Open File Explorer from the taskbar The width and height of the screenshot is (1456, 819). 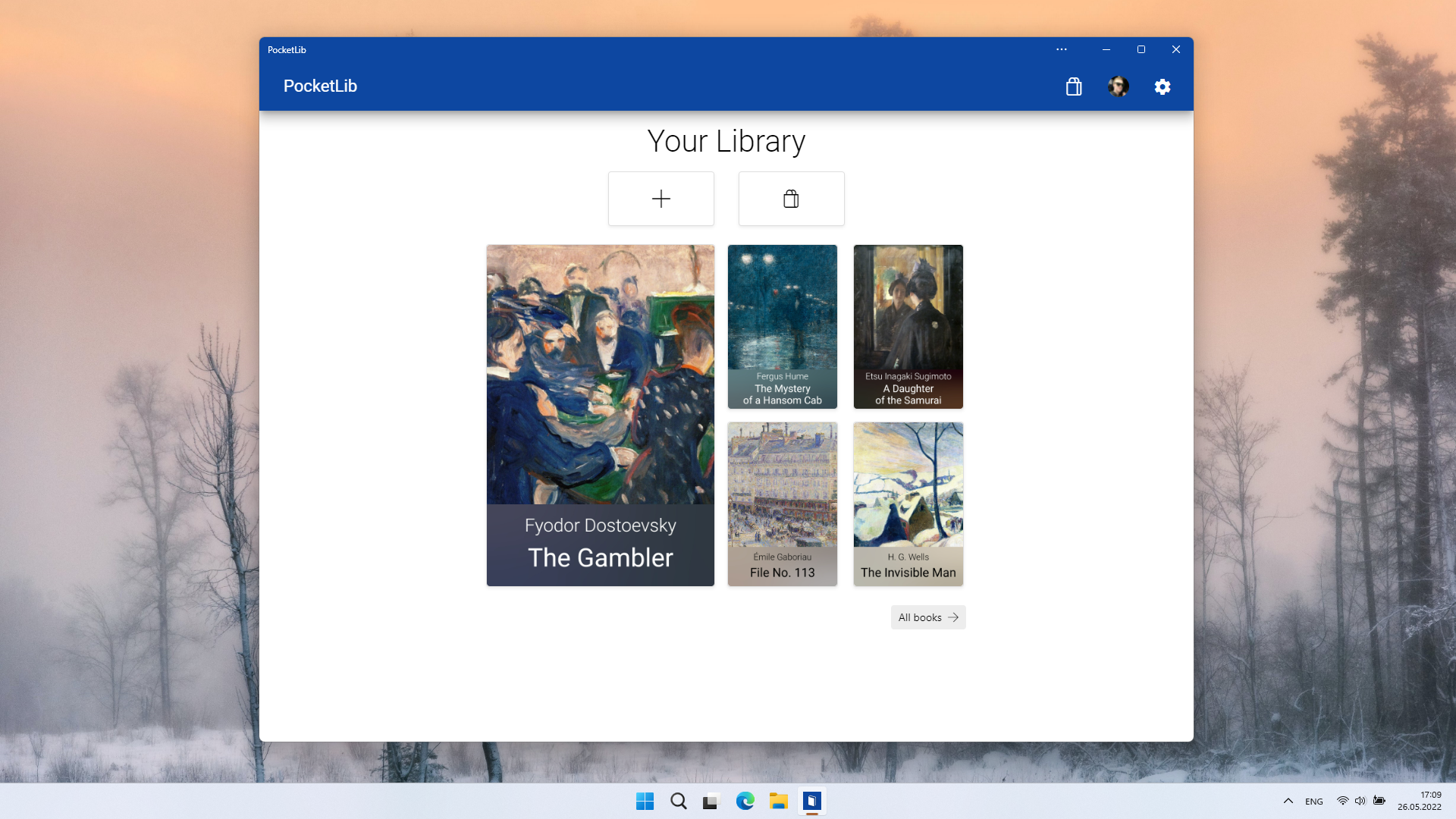pos(779,801)
